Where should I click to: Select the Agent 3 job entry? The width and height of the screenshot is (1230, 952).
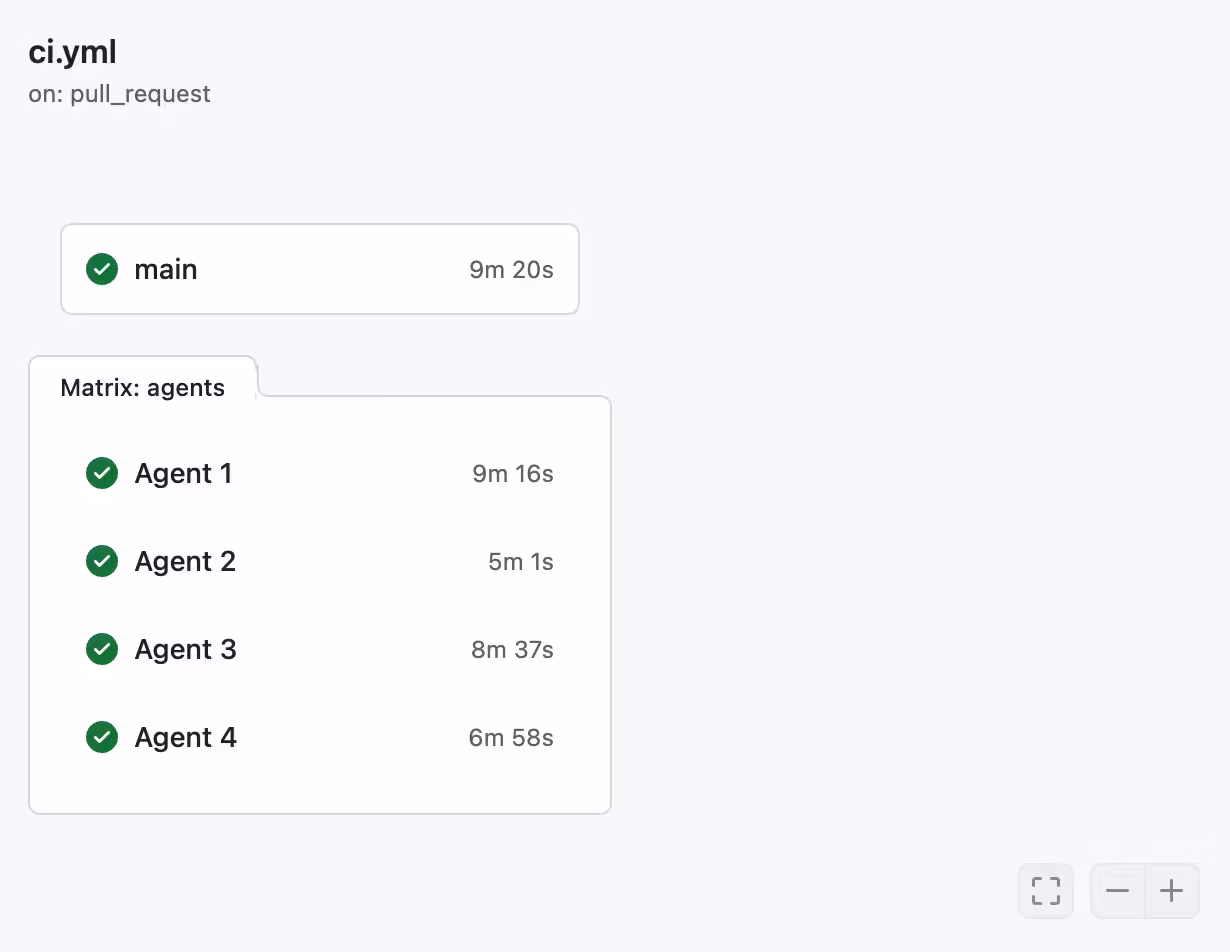tap(186, 649)
